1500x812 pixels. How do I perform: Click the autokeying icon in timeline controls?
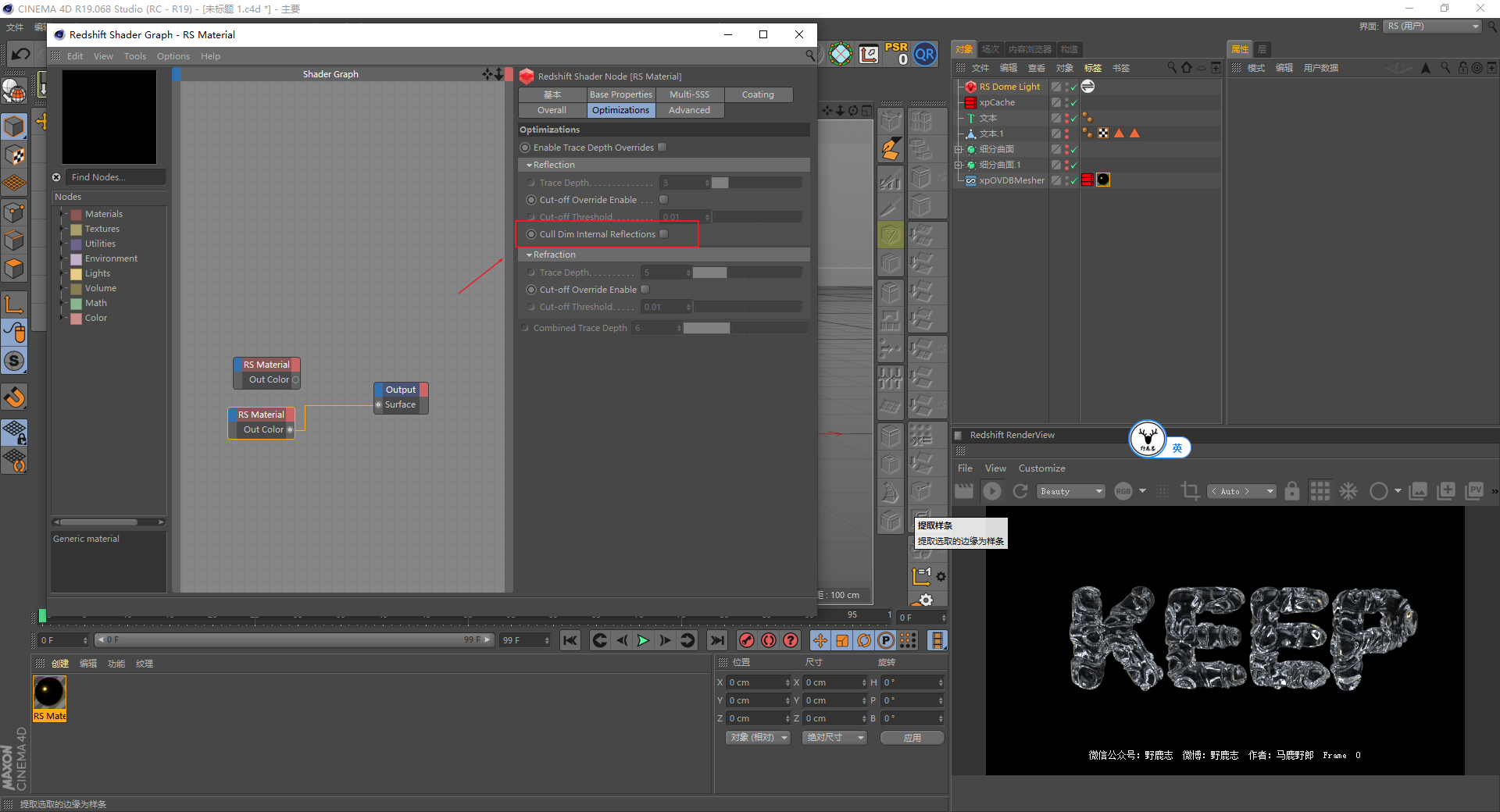click(769, 640)
